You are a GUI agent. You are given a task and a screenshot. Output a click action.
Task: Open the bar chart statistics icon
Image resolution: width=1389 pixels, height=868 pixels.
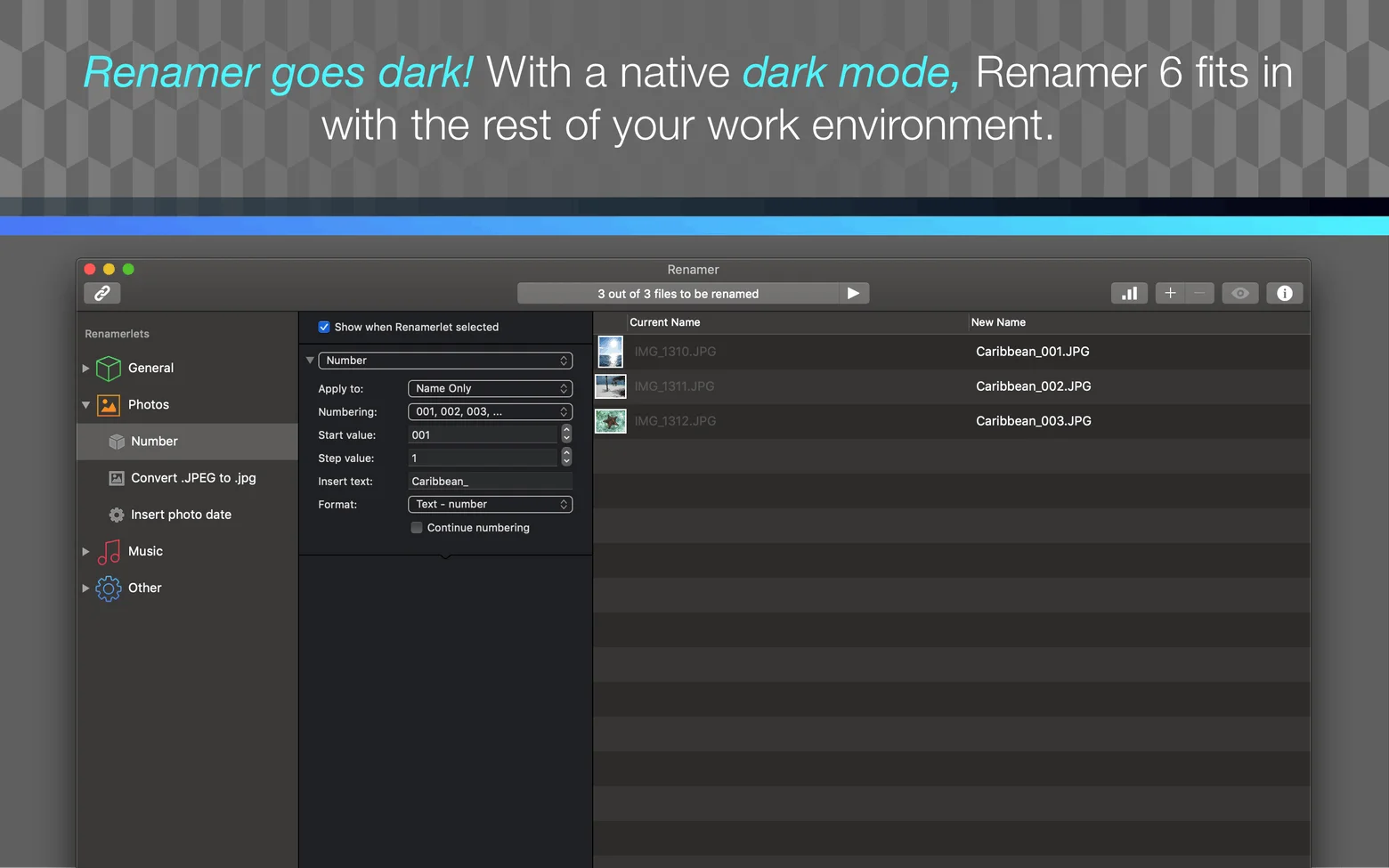coord(1129,293)
